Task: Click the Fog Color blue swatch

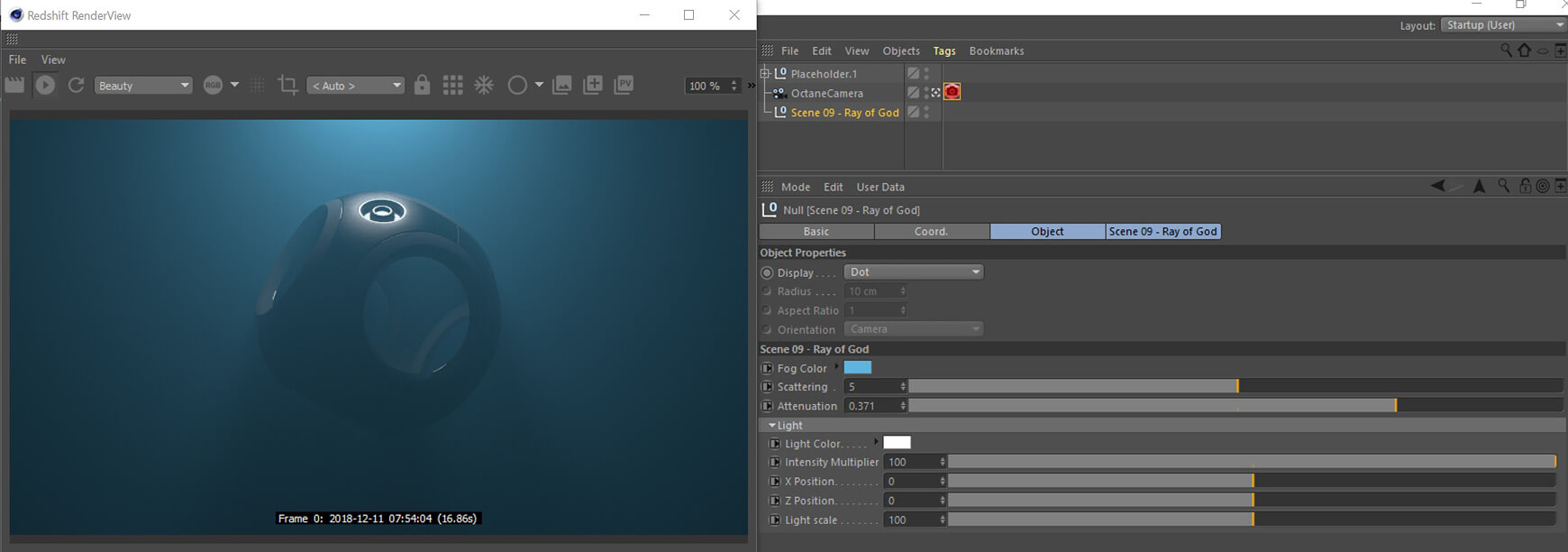Action: pyautogui.click(x=858, y=367)
